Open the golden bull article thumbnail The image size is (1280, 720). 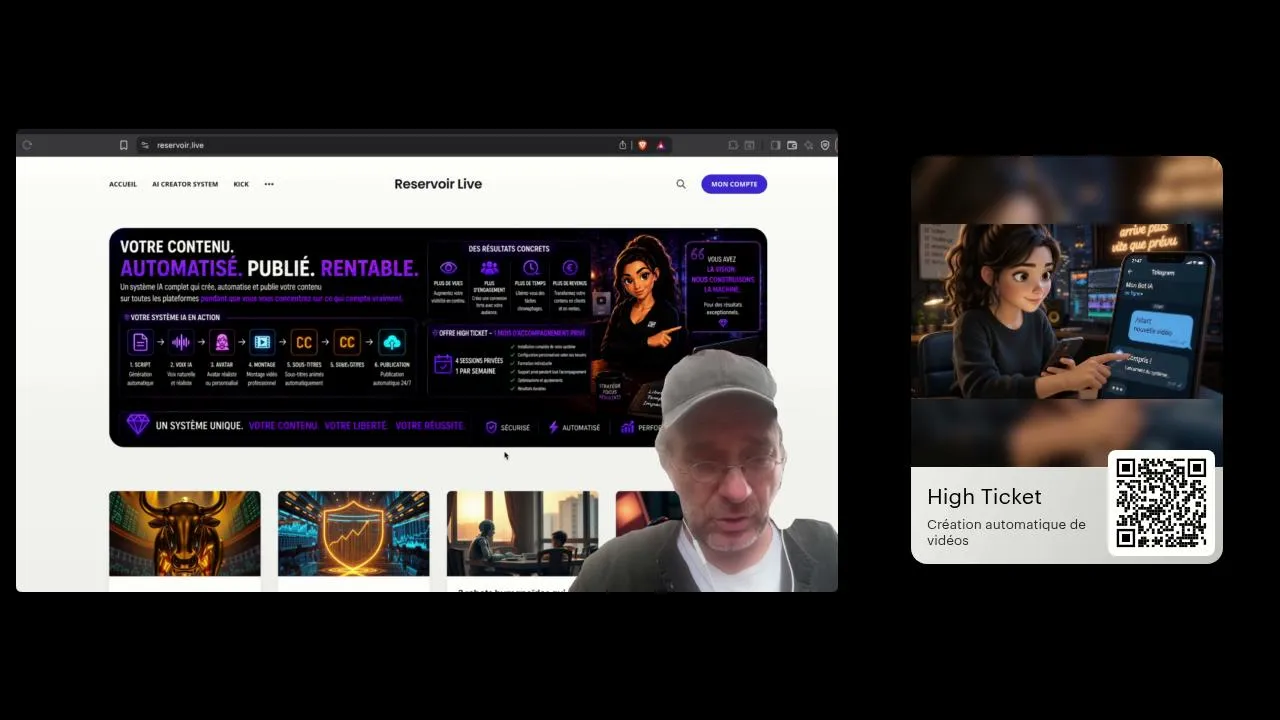[x=185, y=533]
